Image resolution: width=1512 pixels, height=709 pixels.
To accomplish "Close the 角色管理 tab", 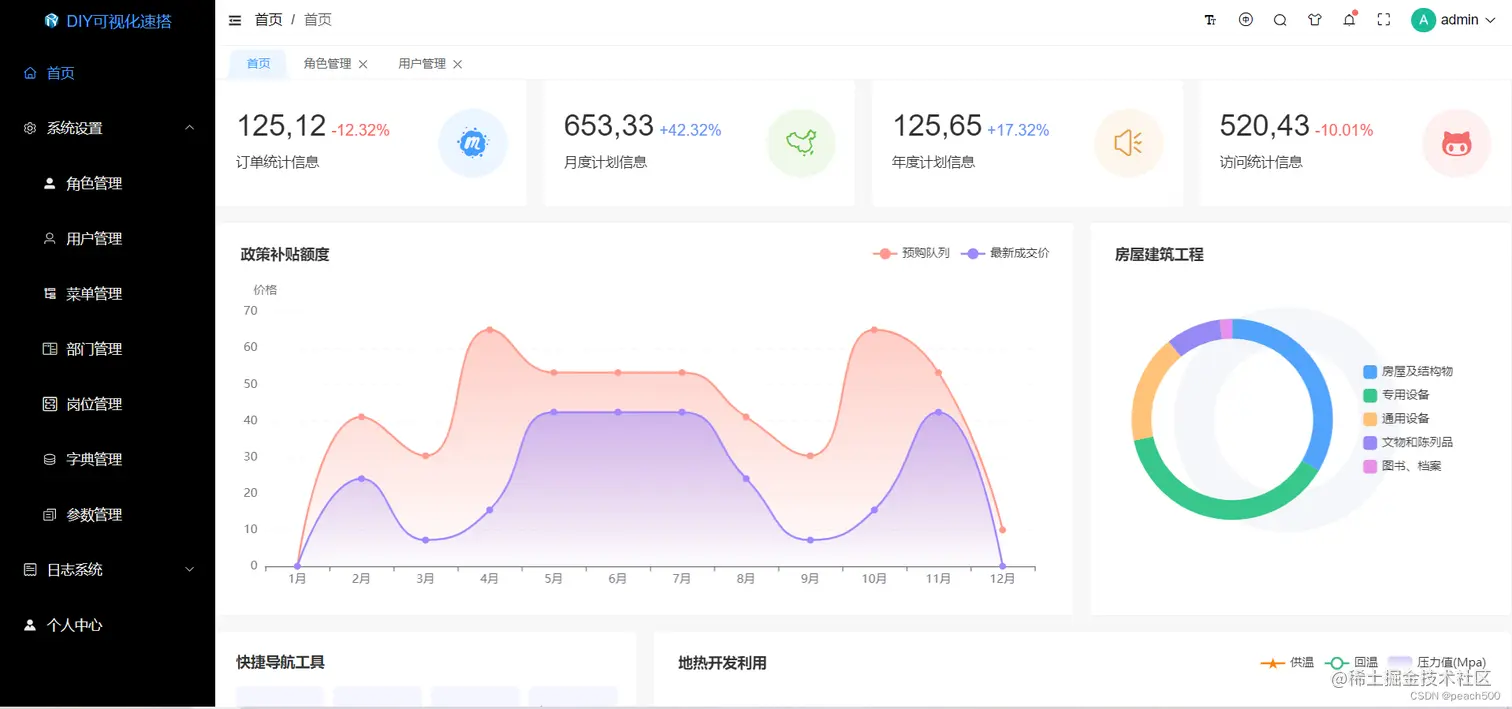I will pos(363,64).
